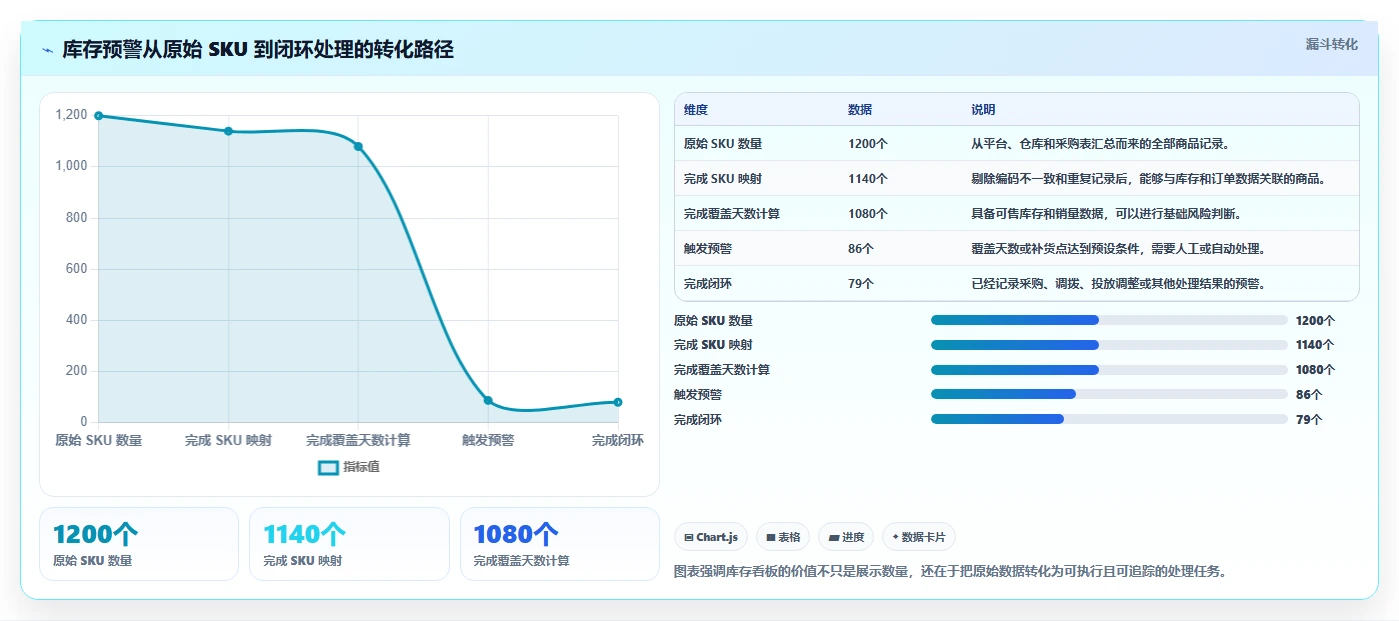The image size is (1399, 621).
Task: Click the 完成闭环 x-axis label
Action: coord(618,441)
